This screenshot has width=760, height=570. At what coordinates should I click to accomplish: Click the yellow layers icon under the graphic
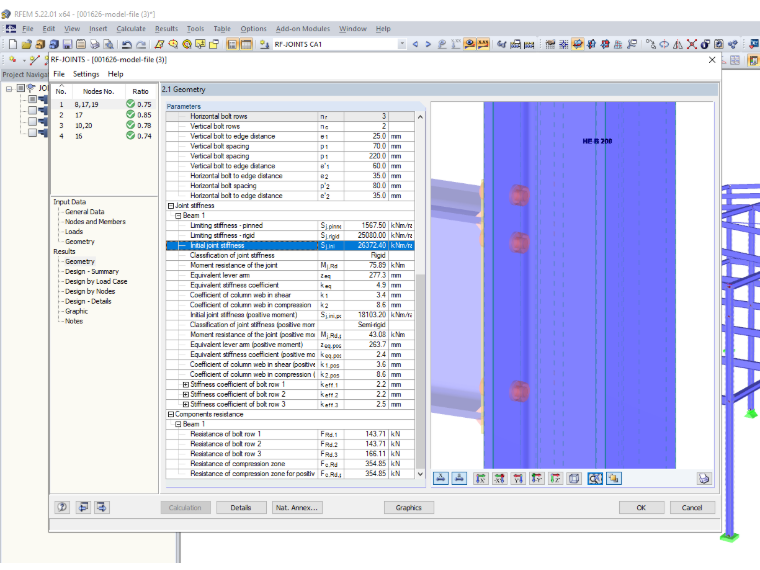[614, 479]
